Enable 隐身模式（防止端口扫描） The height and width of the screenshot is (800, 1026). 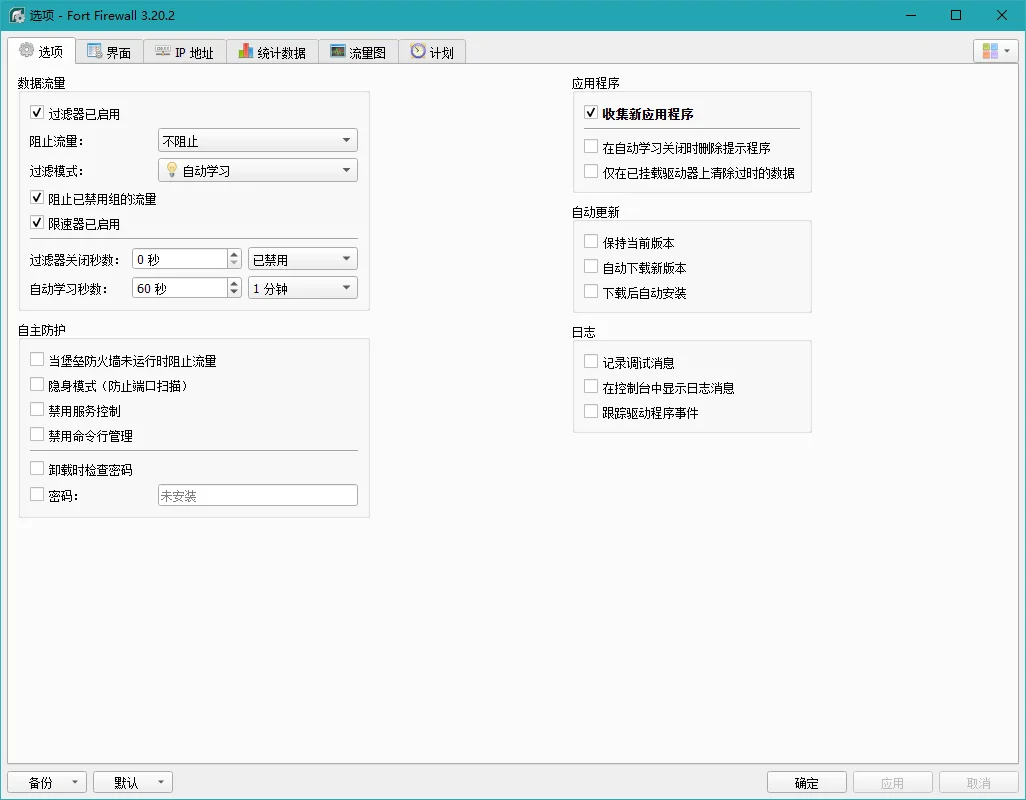[x=37, y=385]
